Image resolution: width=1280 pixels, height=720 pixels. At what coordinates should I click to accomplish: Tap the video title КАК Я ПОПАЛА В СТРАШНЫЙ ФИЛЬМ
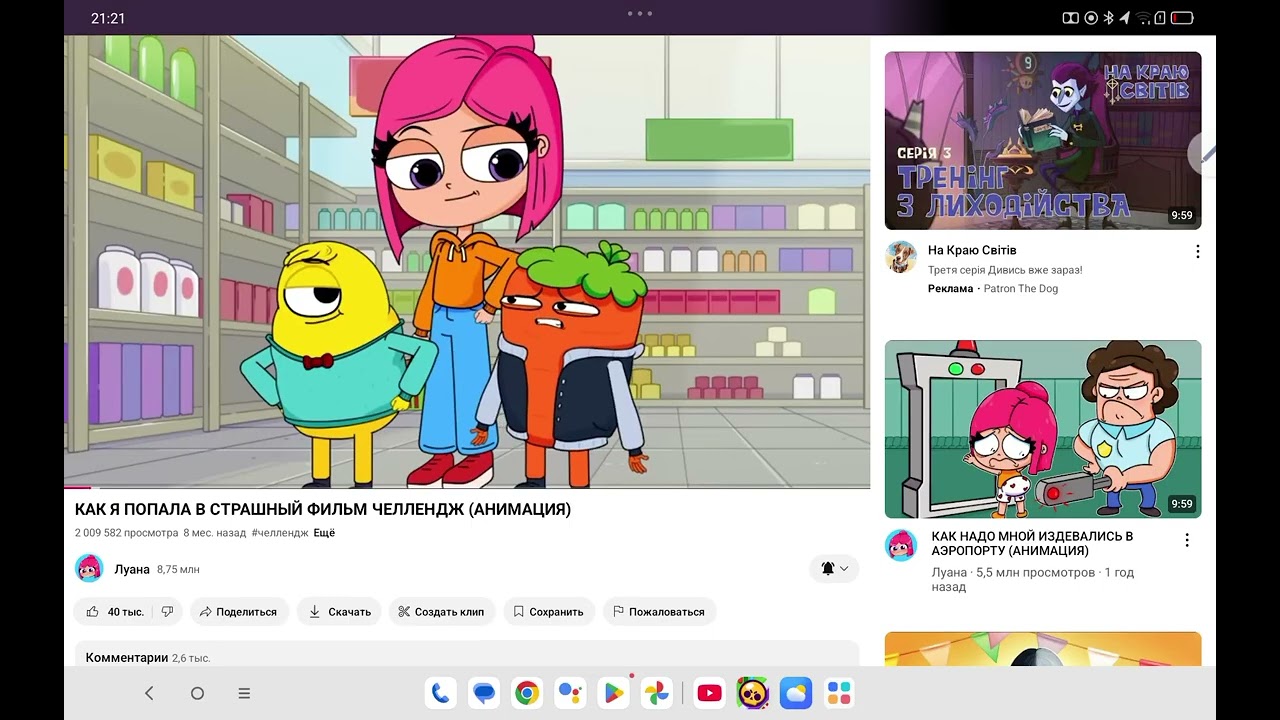(323, 509)
